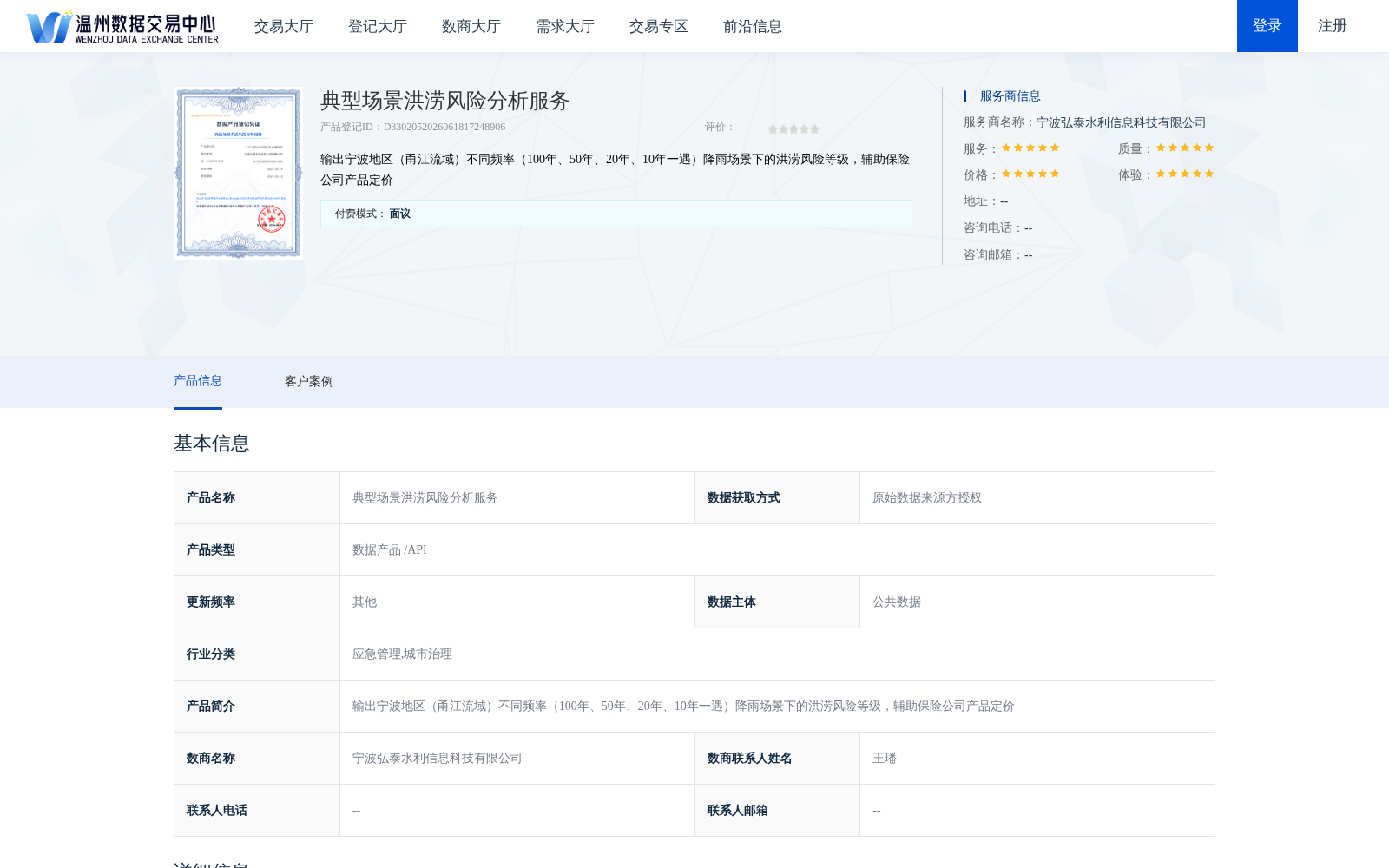Click the 数据产品 /API cell
Screen dimensions: 1389x868
click(x=777, y=550)
